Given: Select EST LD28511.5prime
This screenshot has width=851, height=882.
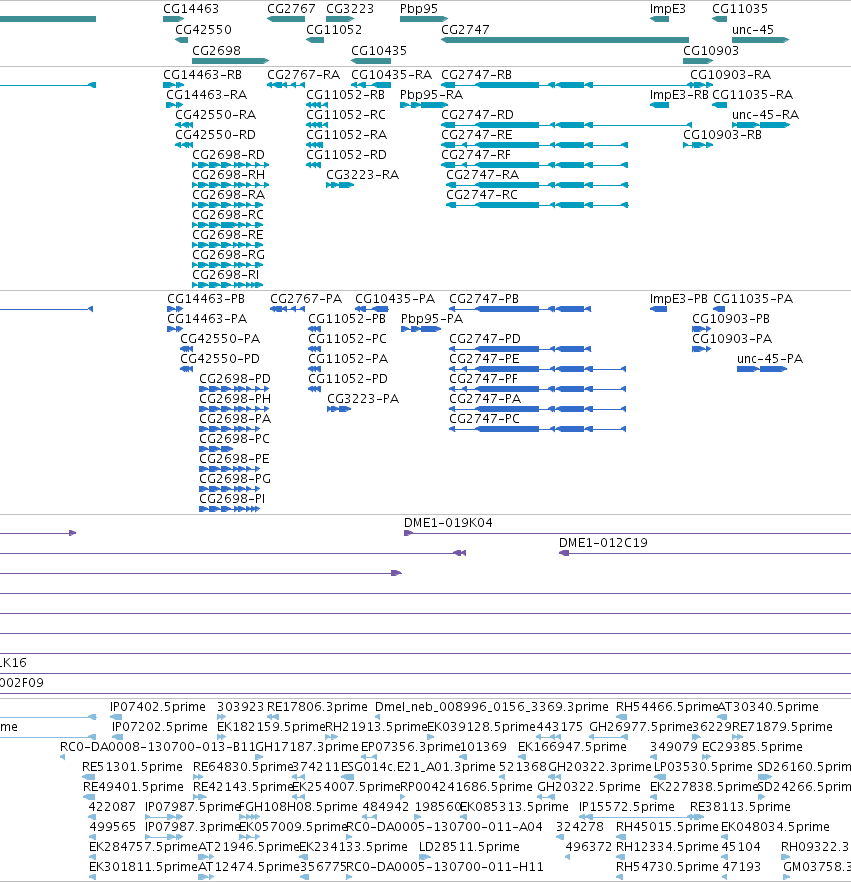Looking at the screenshot, I should pyautogui.click(x=469, y=847).
